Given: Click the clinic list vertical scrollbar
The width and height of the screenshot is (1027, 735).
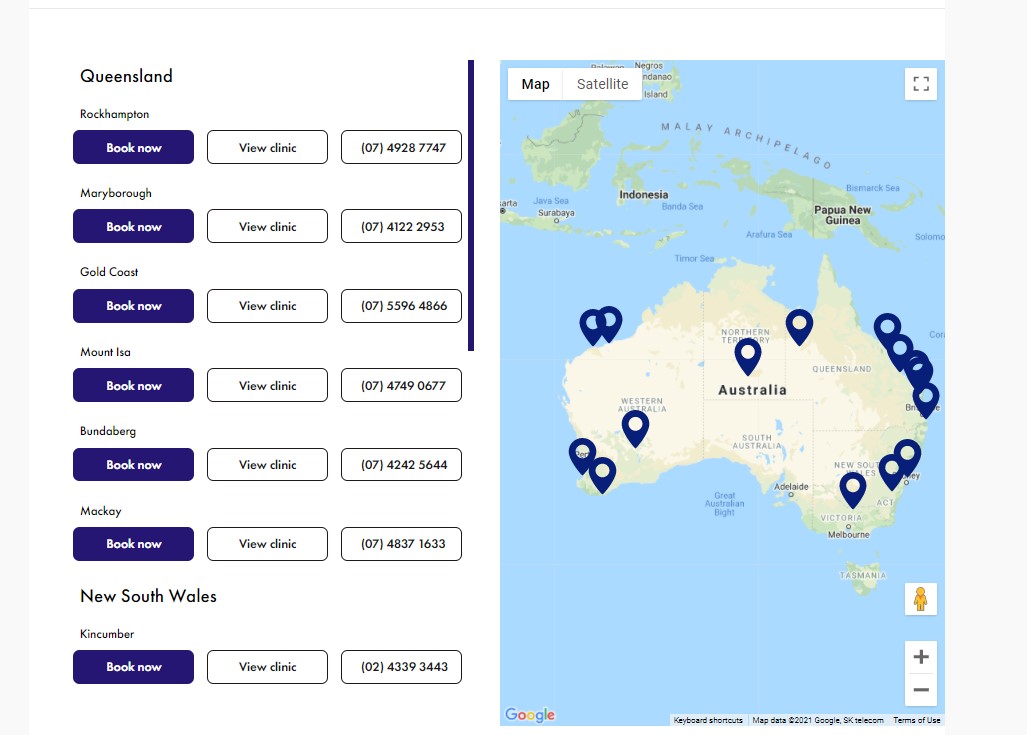Looking at the screenshot, I should 471,206.
